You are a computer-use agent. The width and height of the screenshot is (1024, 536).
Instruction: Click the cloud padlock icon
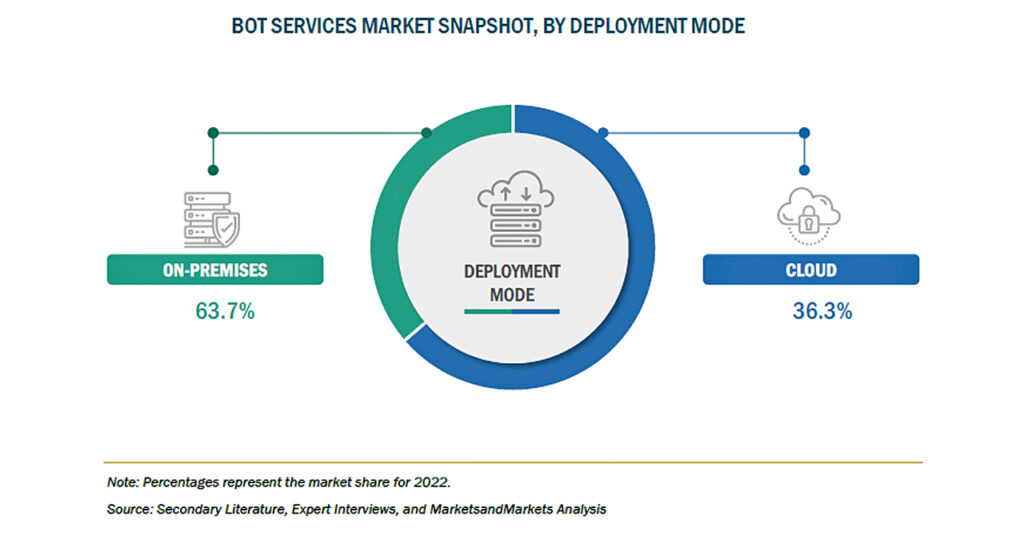point(808,216)
